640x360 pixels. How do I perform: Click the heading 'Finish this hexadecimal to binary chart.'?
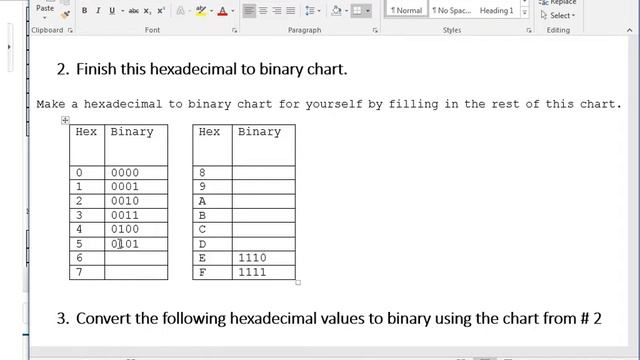pos(211,69)
